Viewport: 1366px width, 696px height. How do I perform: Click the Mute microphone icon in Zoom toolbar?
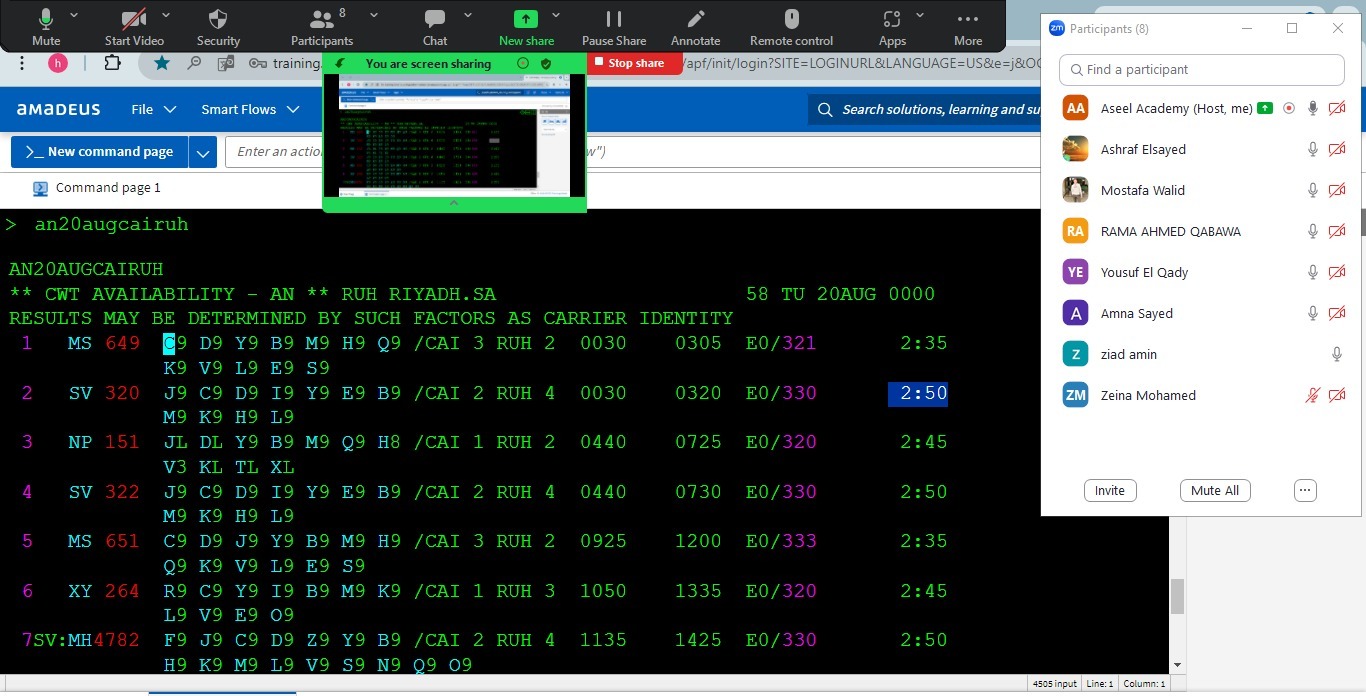point(46,20)
